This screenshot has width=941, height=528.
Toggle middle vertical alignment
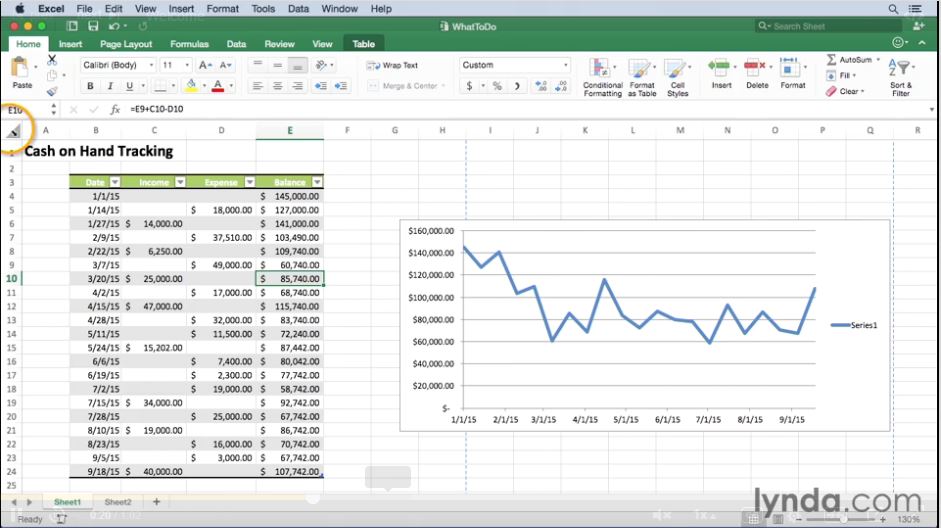click(277, 65)
